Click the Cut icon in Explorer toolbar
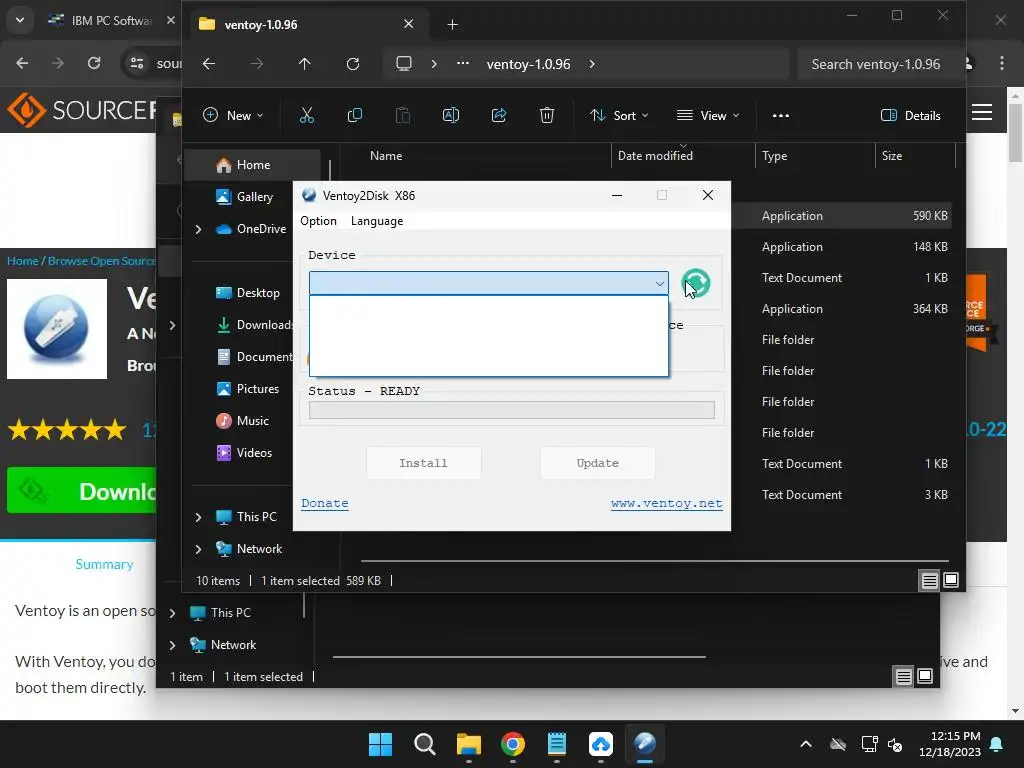Image resolution: width=1024 pixels, height=768 pixels. pos(306,116)
